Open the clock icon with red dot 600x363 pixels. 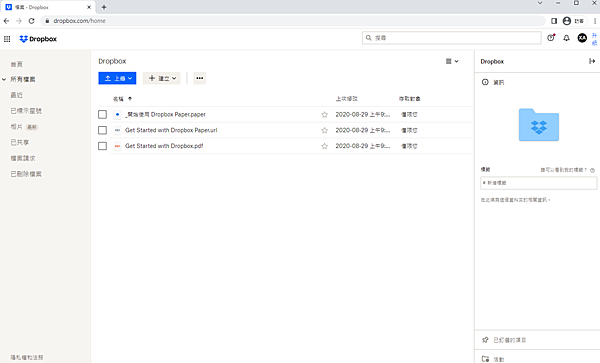[551, 37]
